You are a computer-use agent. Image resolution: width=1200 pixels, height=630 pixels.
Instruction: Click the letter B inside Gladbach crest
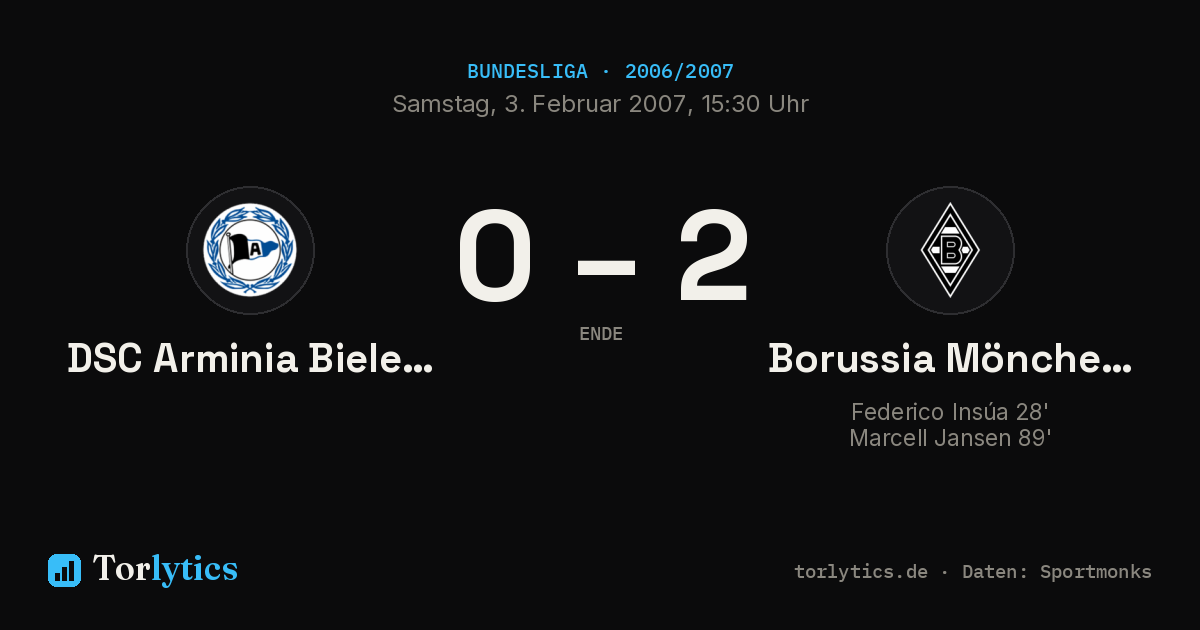(950, 250)
